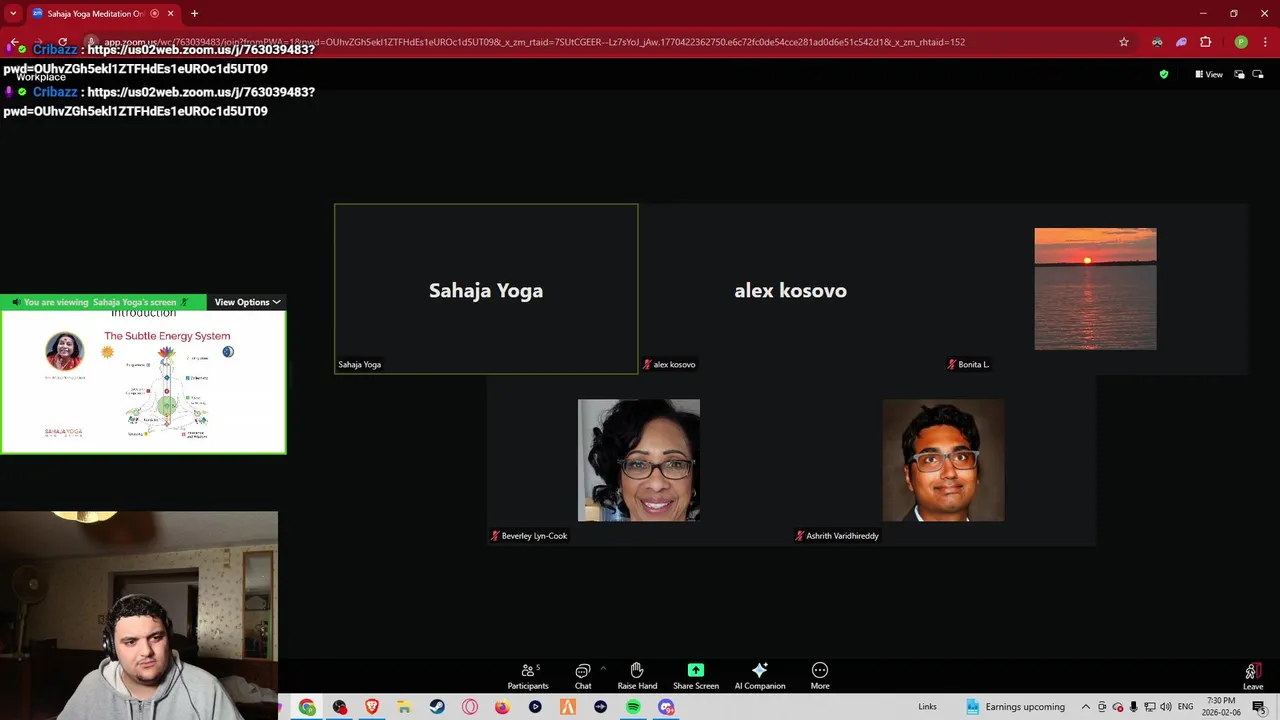Open Brave browser from the taskbar

[372, 707]
